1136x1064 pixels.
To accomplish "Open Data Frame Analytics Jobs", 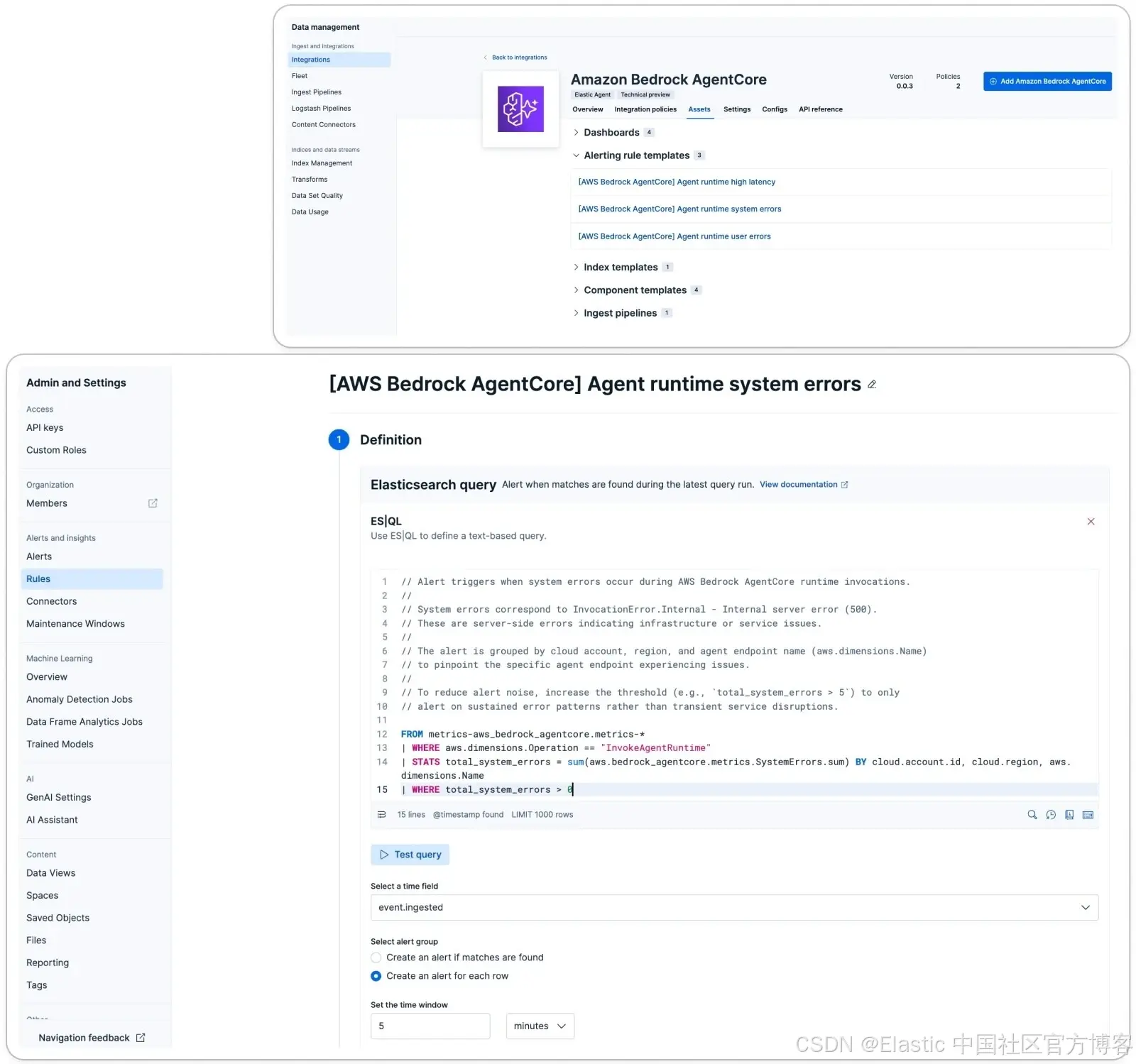I will (x=84, y=722).
